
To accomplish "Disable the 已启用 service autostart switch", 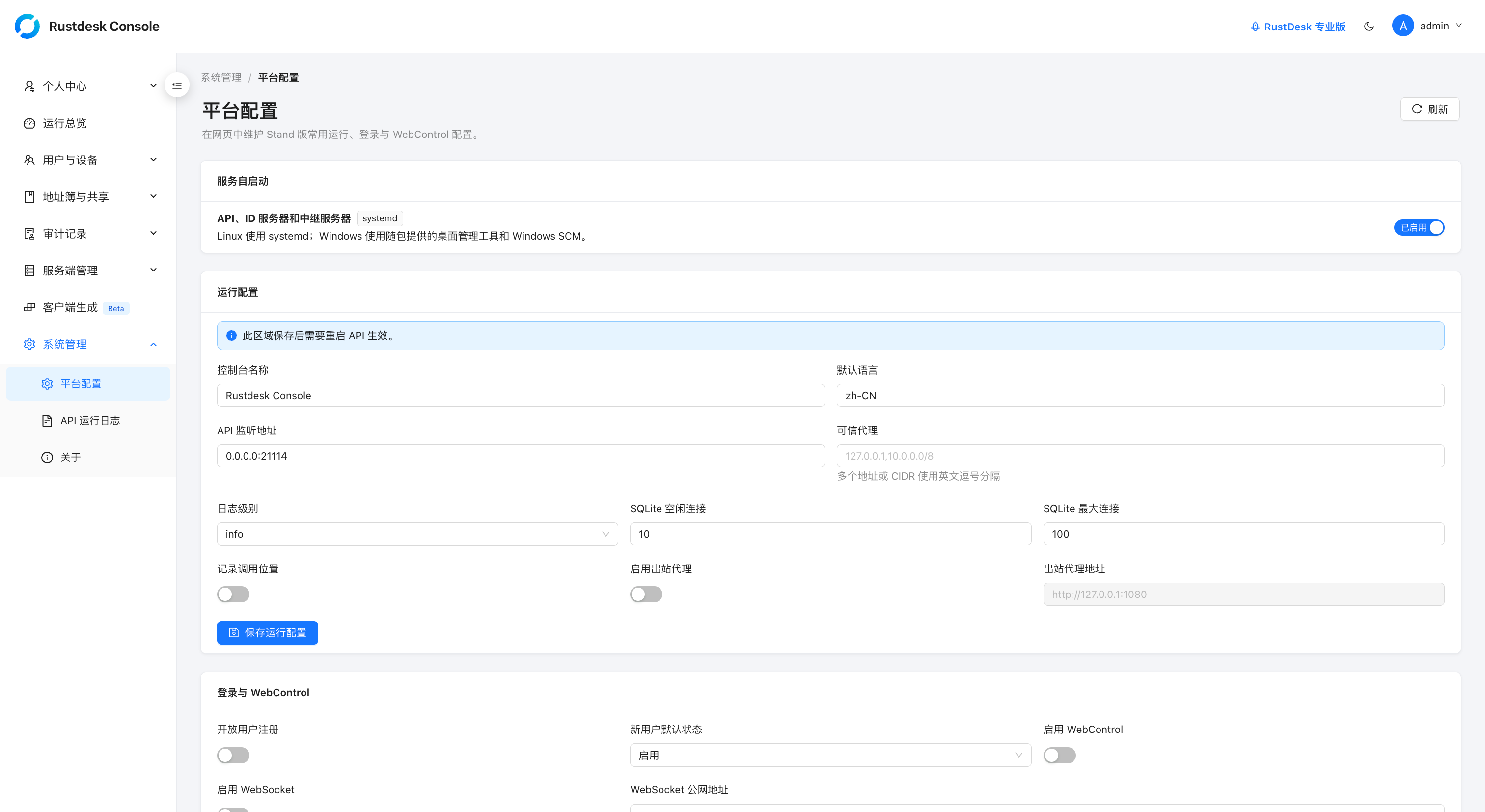I will point(1419,228).
